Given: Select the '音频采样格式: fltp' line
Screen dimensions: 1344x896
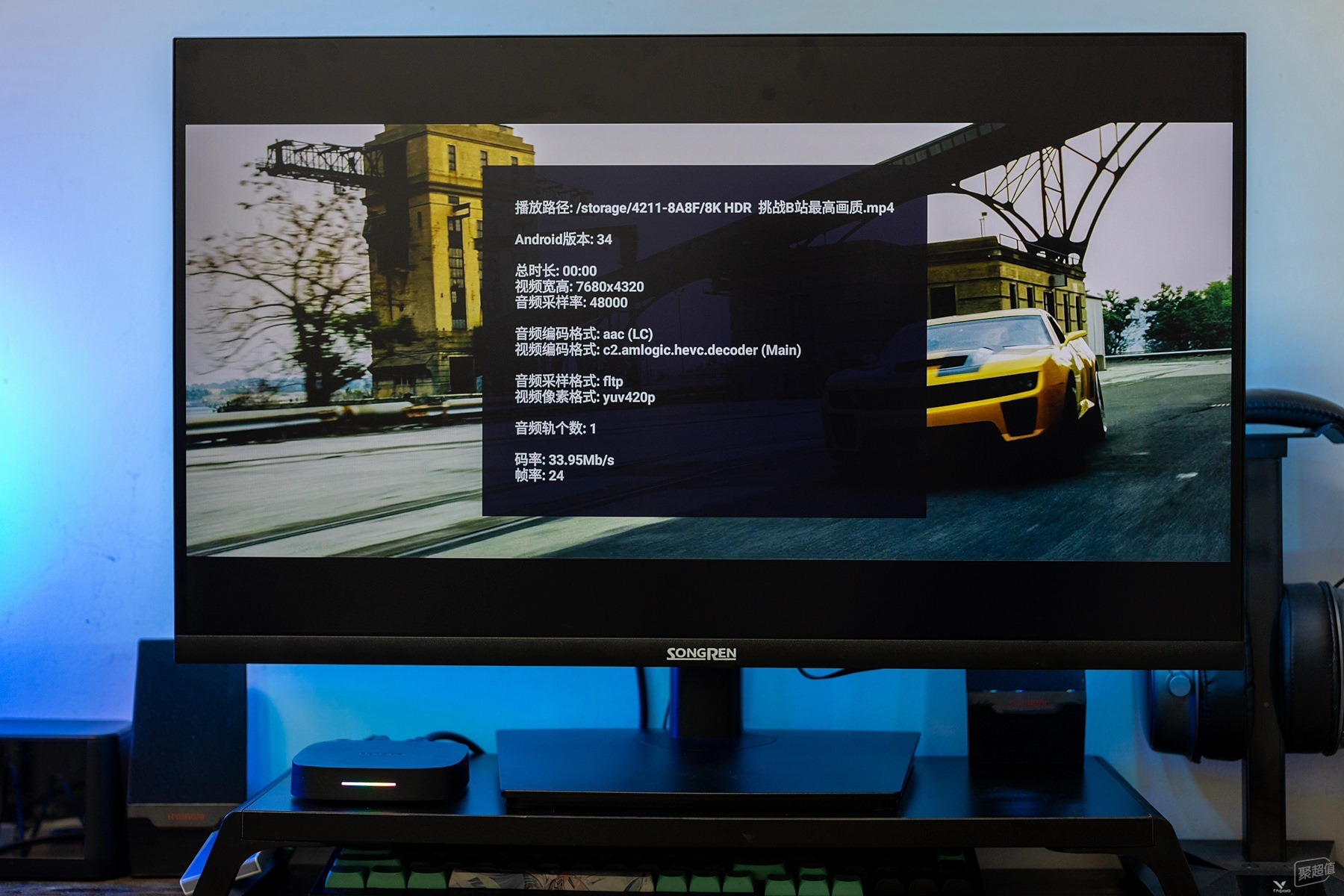Looking at the screenshot, I should click(568, 381).
